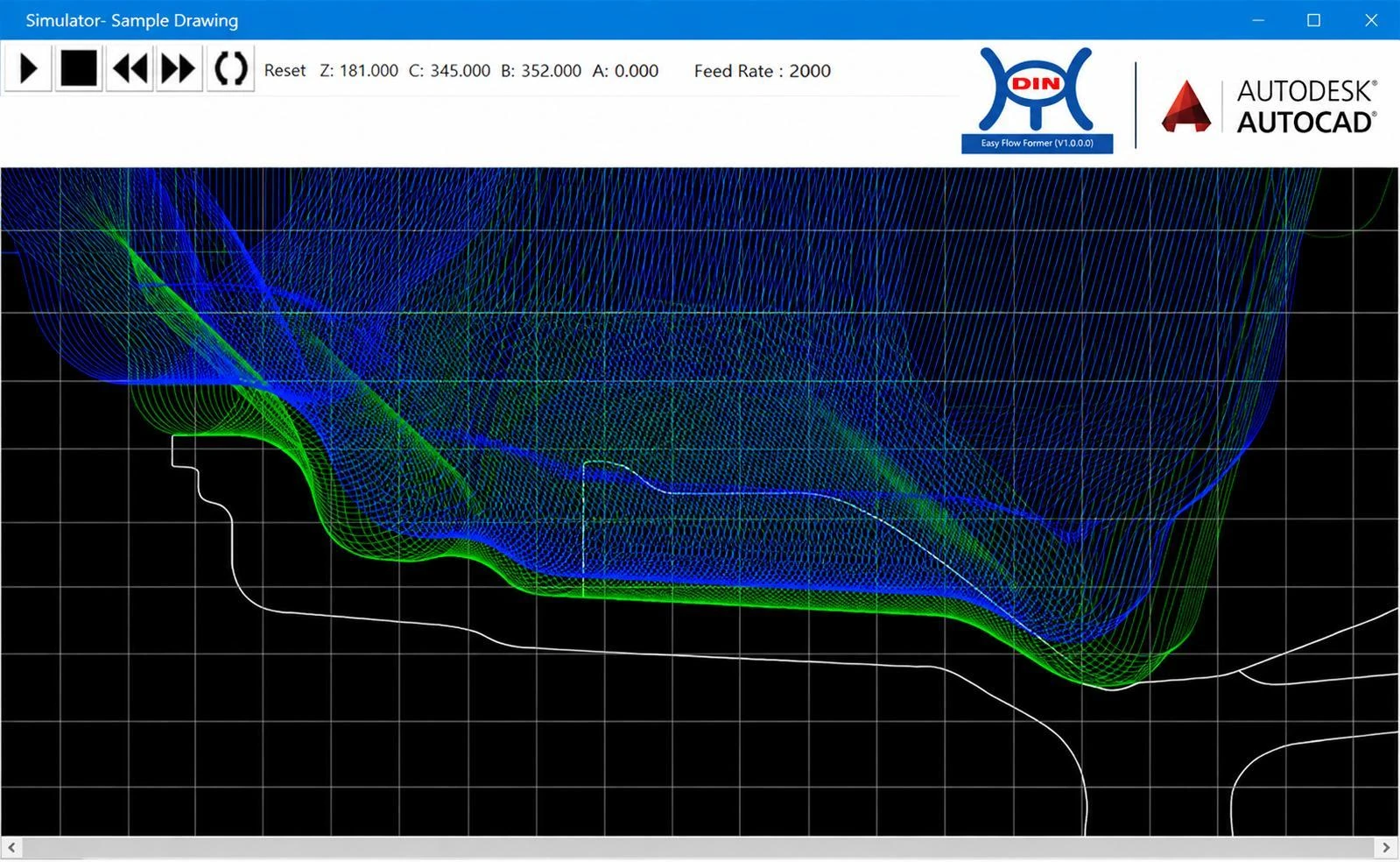Click the C: 345.000 axis readout
Screen dimensions: 1400x862
(449, 71)
